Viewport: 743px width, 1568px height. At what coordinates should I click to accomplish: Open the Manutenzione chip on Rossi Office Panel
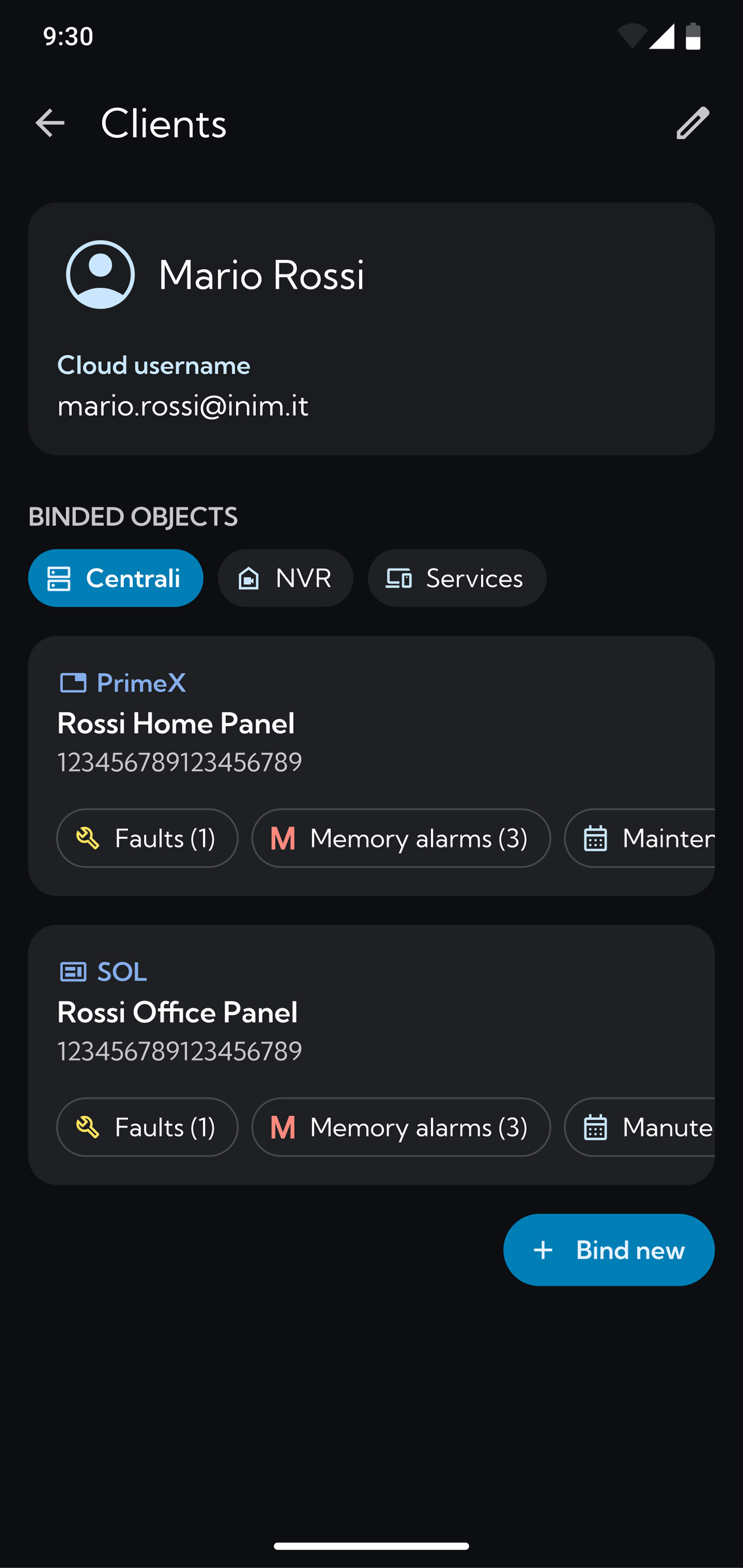click(x=639, y=1128)
